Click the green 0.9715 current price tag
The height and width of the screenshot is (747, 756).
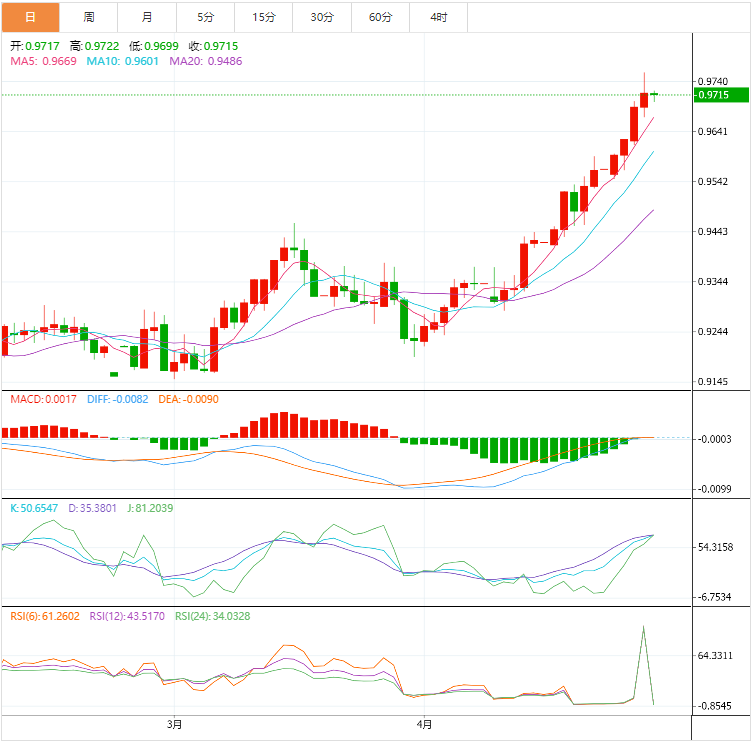(713, 95)
